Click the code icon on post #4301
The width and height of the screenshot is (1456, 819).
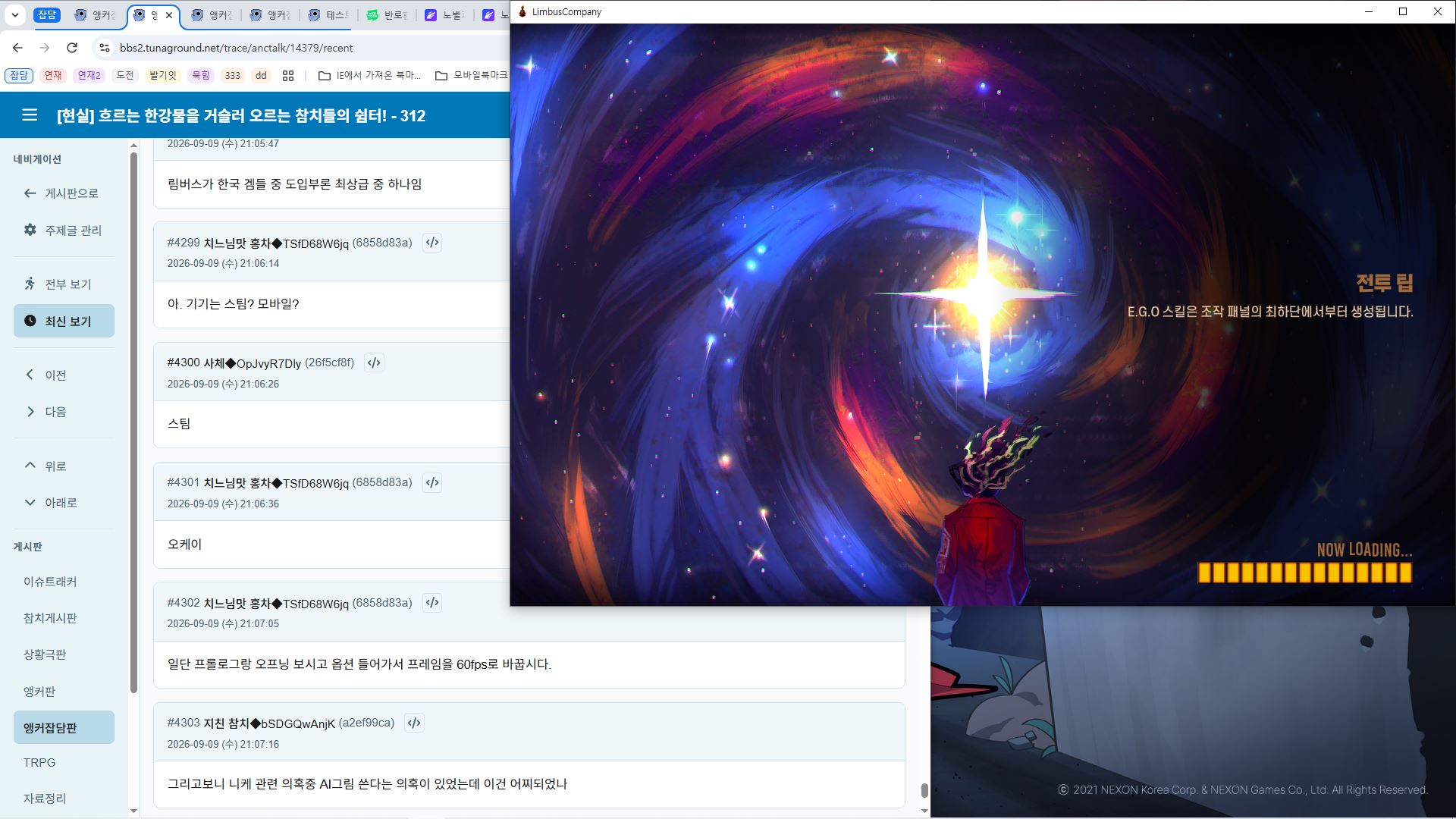pyautogui.click(x=432, y=482)
